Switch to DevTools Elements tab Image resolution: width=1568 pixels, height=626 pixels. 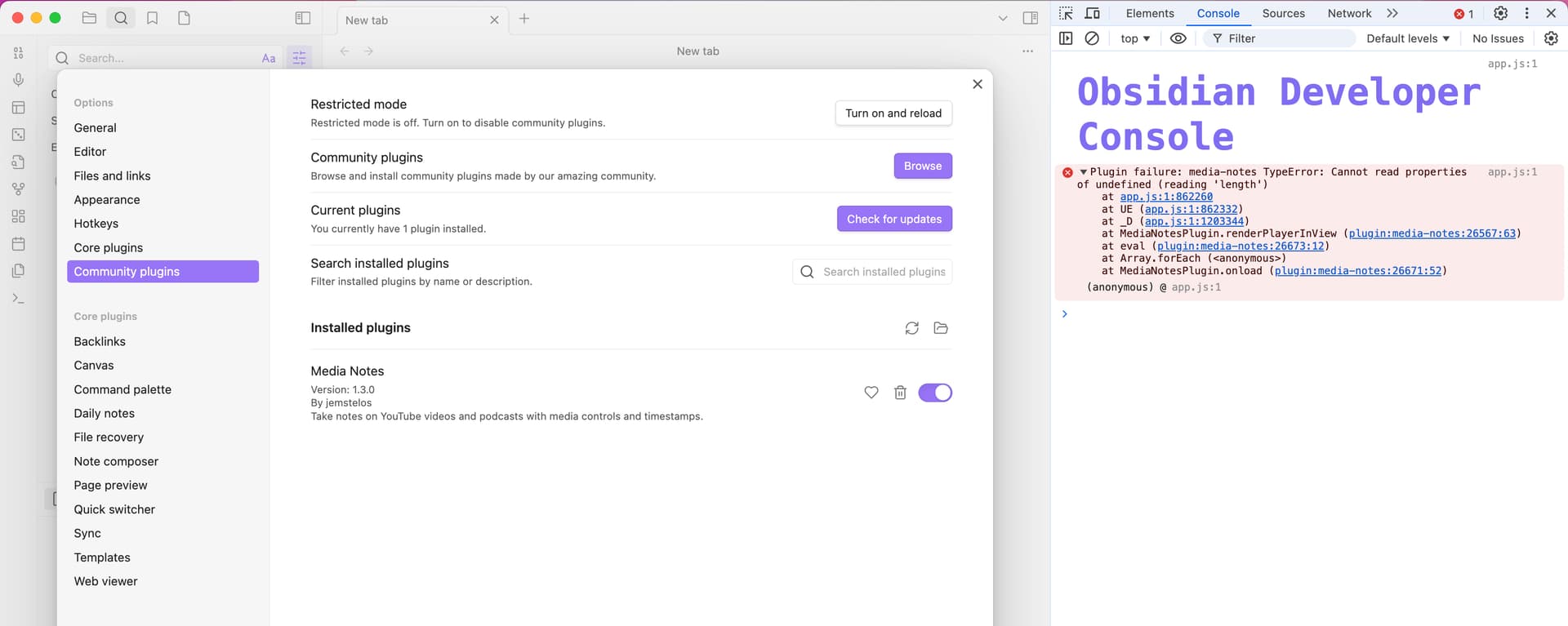tap(1150, 13)
